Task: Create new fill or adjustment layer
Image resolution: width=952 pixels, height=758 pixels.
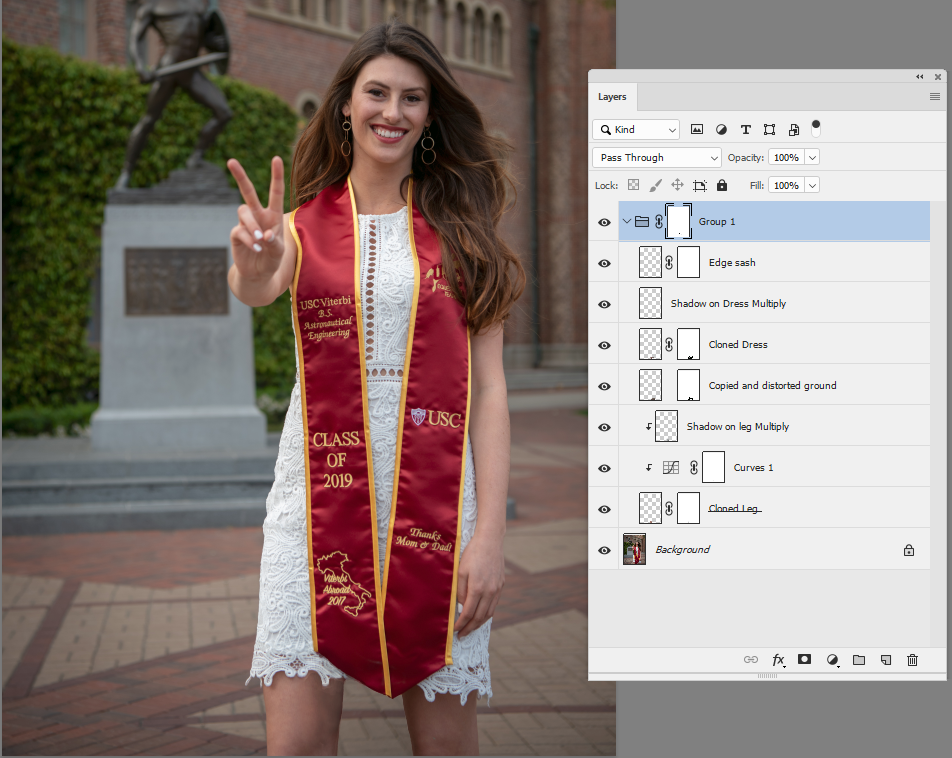Action: pyautogui.click(x=832, y=660)
